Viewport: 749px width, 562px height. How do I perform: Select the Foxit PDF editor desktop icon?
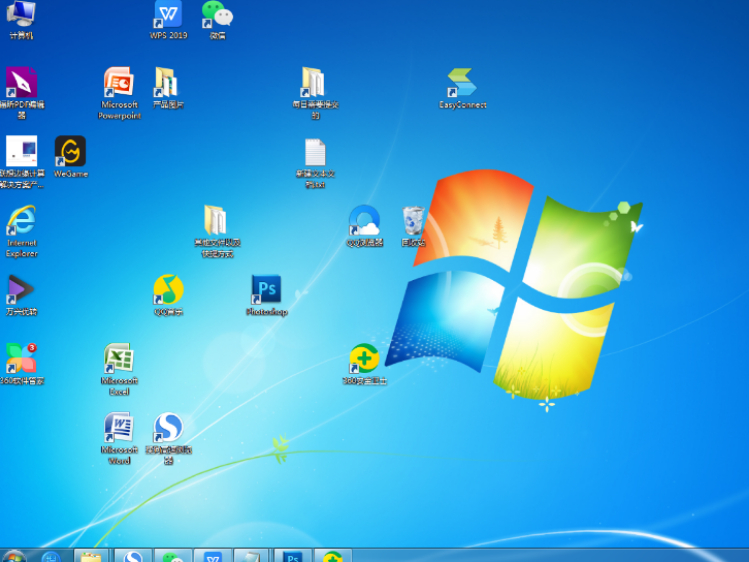[x=21, y=93]
